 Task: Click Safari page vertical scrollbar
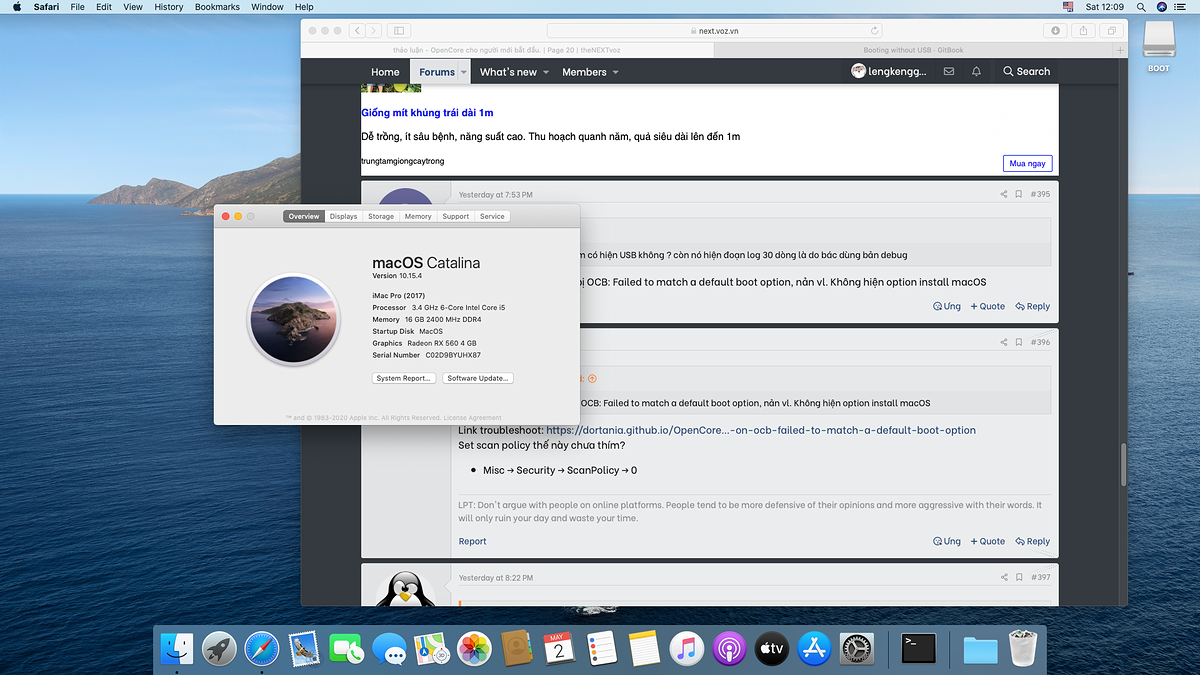(1123, 463)
